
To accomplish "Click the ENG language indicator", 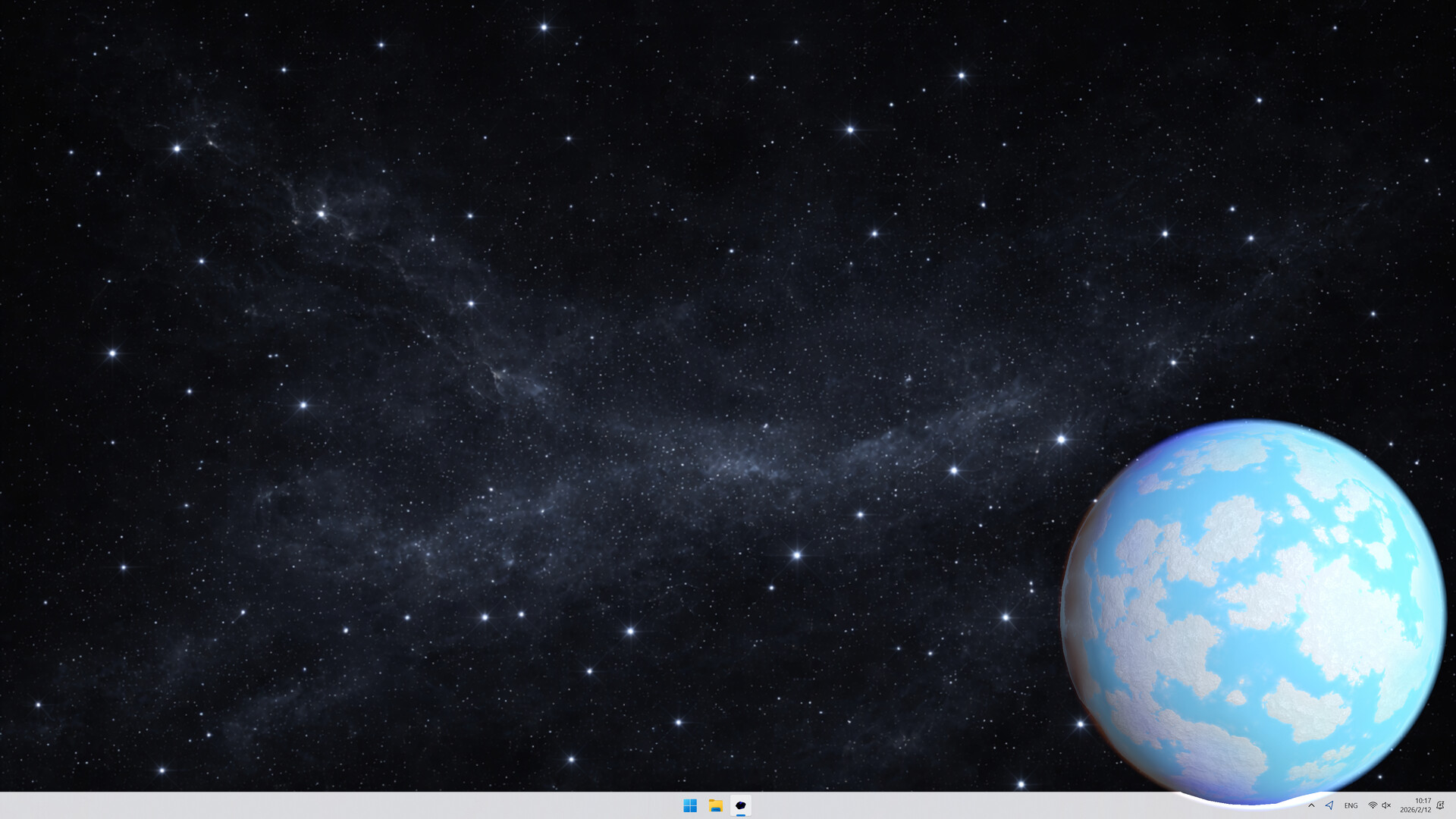I will coord(1351,805).
